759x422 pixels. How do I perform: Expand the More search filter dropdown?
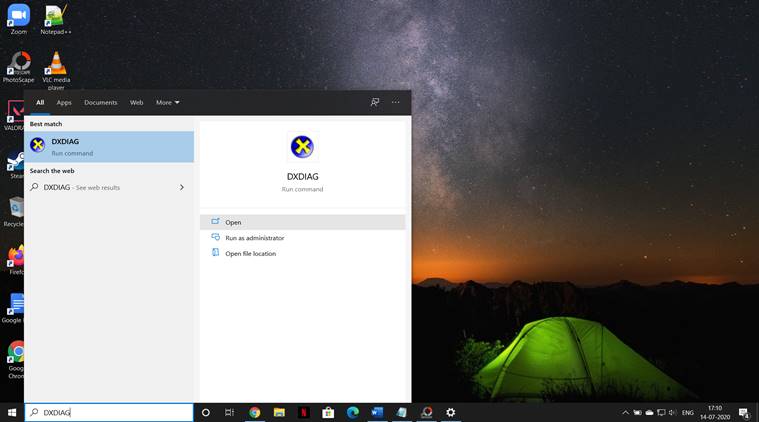click(x=167, y=103)
